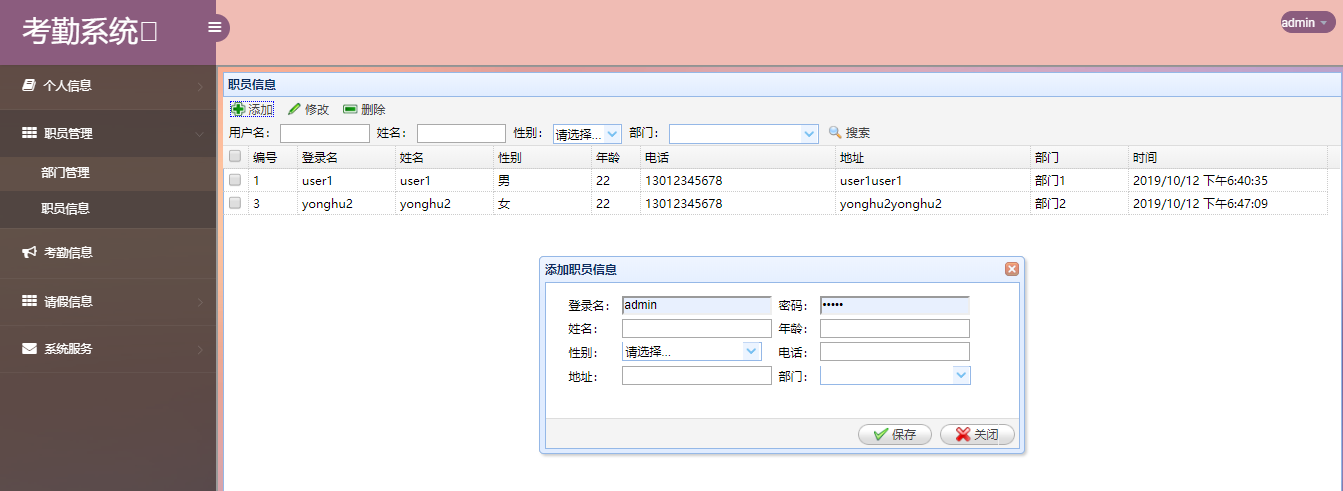This screenshot has width=1343, height=491.
Task: Click the 保存 button in the dialog
Action: 895,435
